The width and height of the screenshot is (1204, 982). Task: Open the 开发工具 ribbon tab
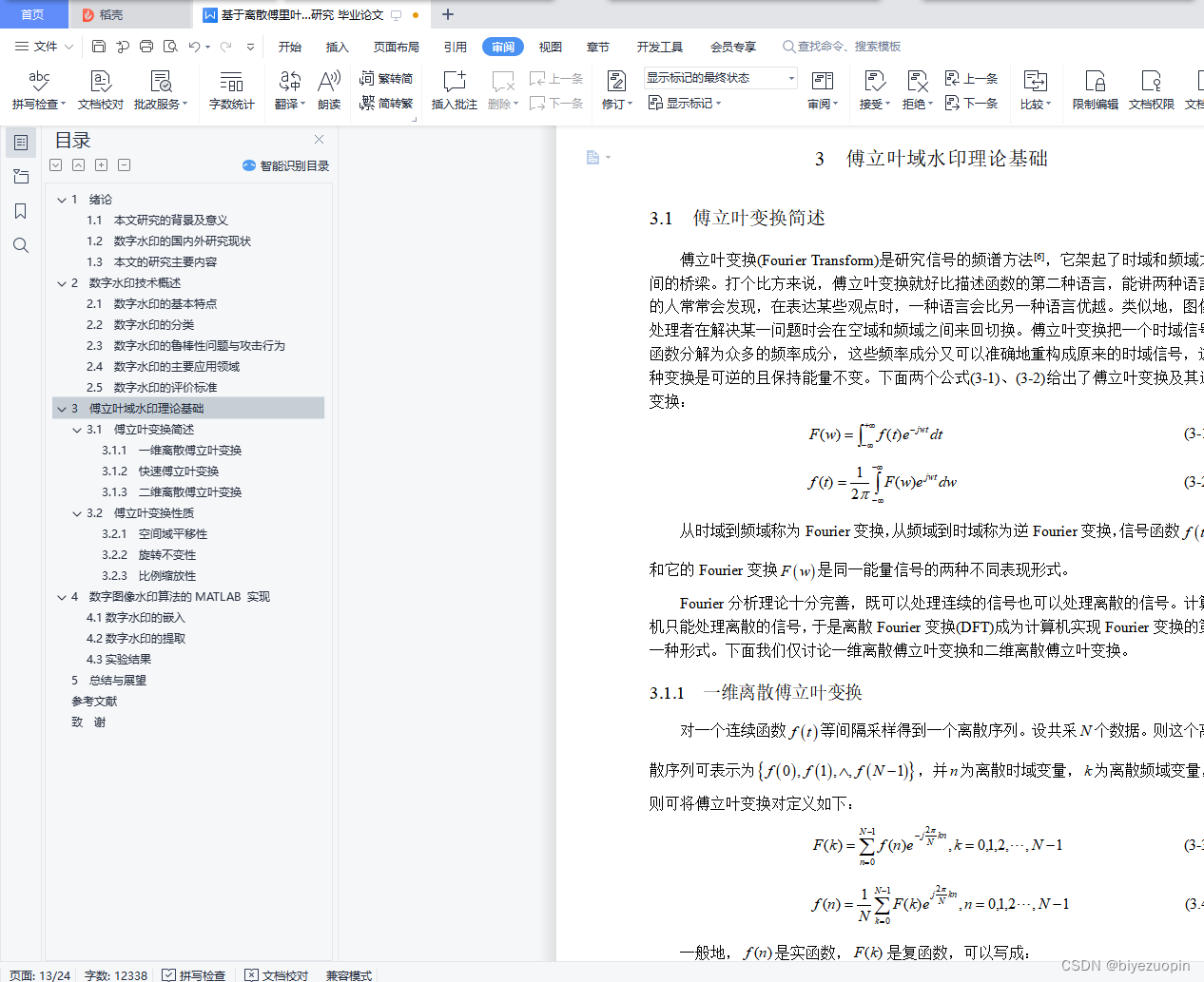[x=660, y=47]
